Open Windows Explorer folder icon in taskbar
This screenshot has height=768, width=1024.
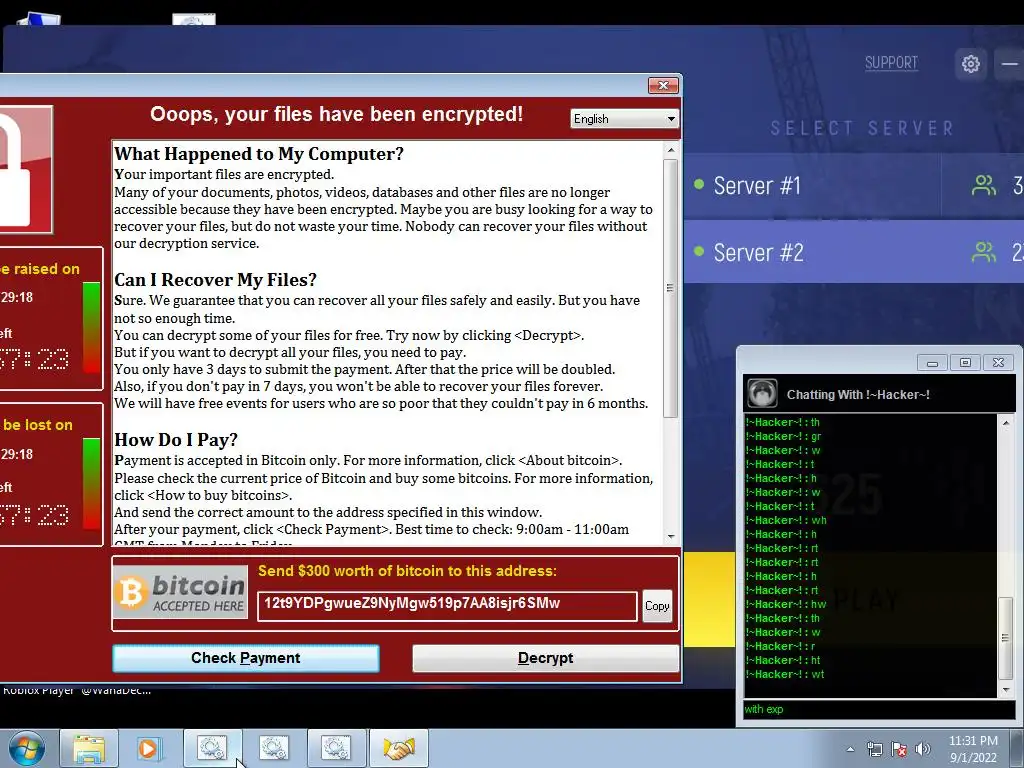[89, 748]
